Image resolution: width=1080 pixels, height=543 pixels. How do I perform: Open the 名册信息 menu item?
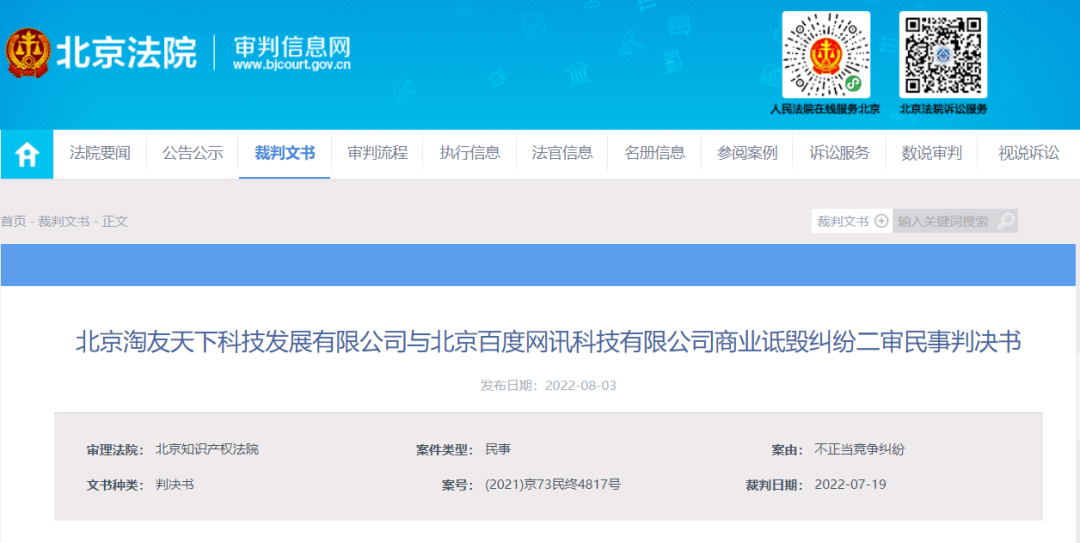coord(654,153)
